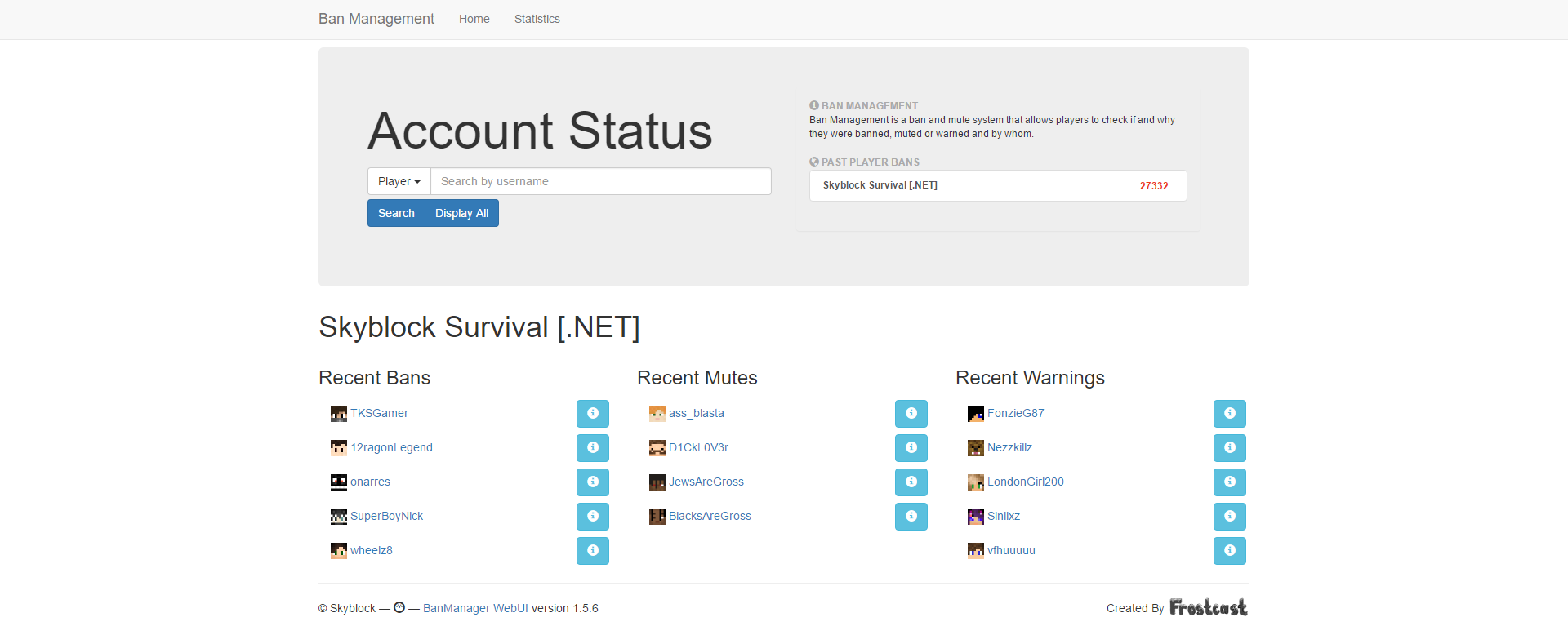Click the Frostcast logo in footer

click(x=1209, y=607)
